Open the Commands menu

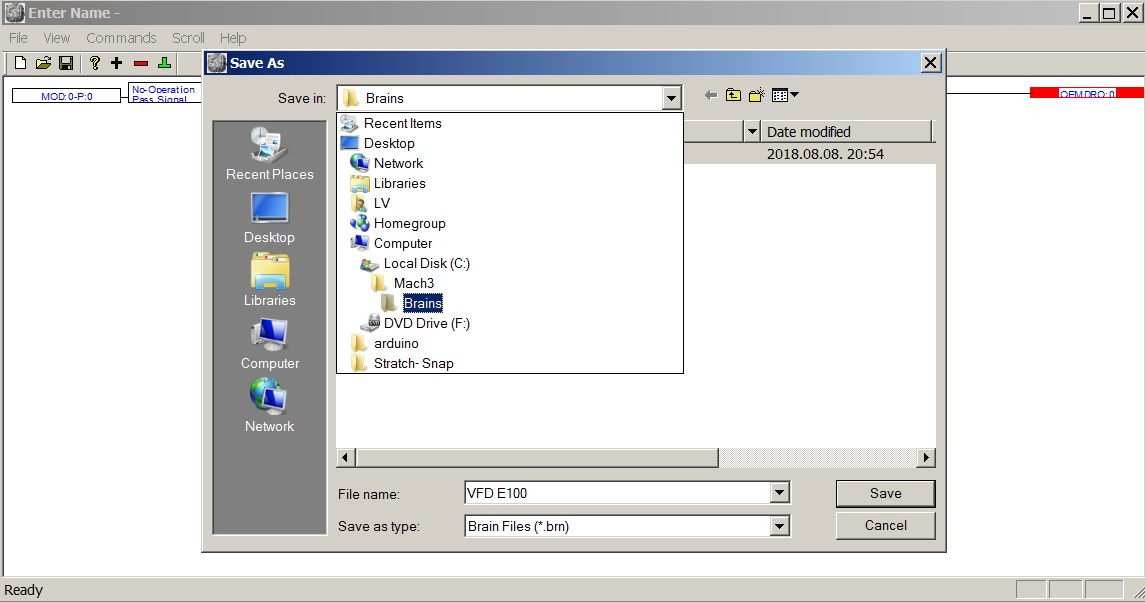(121, 38)
